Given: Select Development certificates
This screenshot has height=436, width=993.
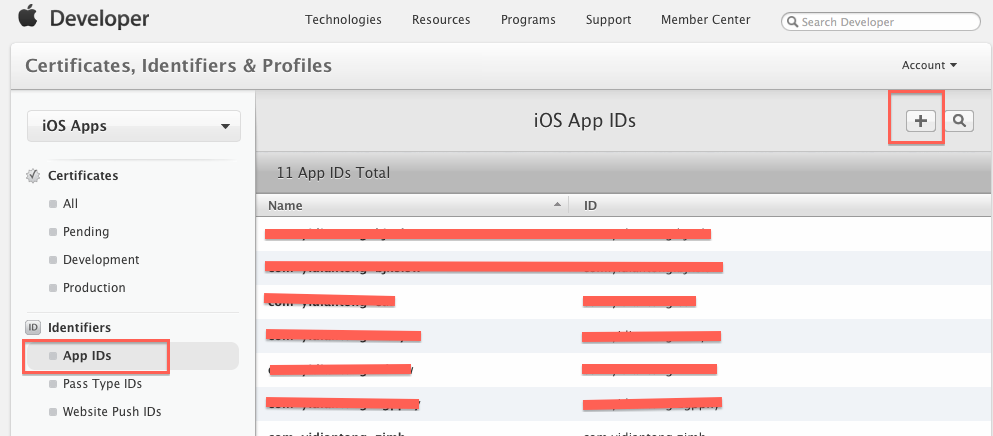Looking at the screenshot, I should pyautogui.click(x=101, y=260).
